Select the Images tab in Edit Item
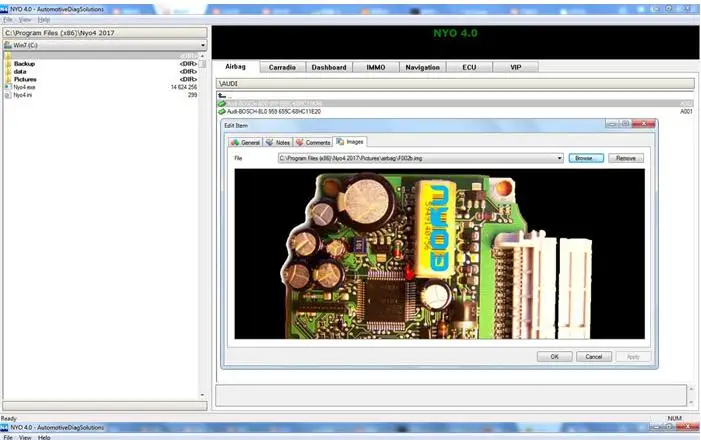Image resolution: width=701 pixels, height=440 pixels. [x=350, y=142]
